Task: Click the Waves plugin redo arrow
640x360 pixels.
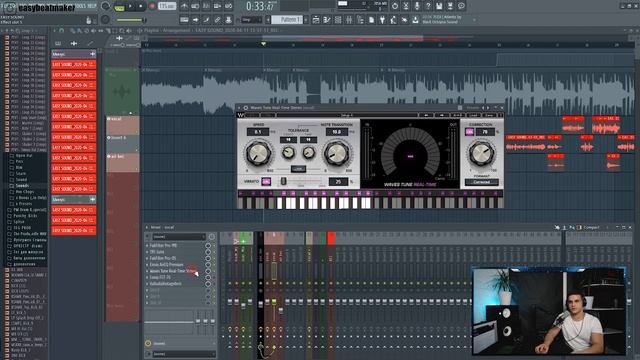Action: tap(441, 115)
